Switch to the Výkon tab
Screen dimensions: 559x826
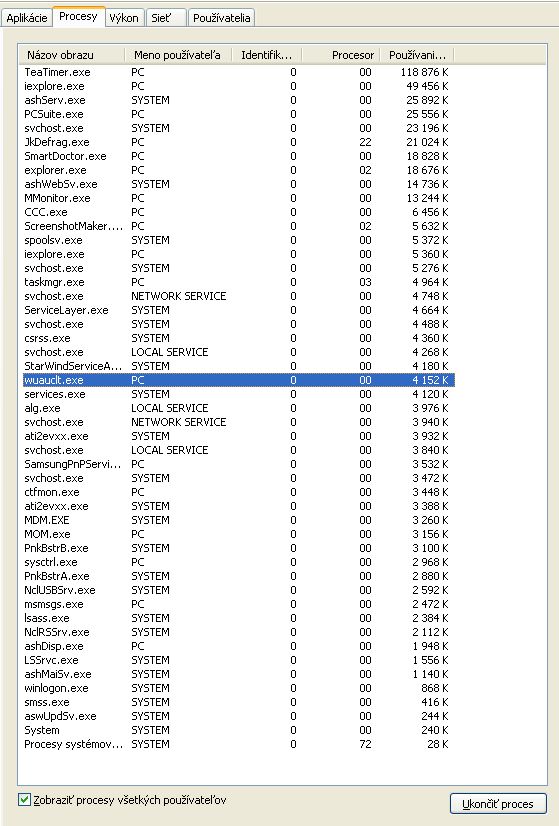coord(124,18)
